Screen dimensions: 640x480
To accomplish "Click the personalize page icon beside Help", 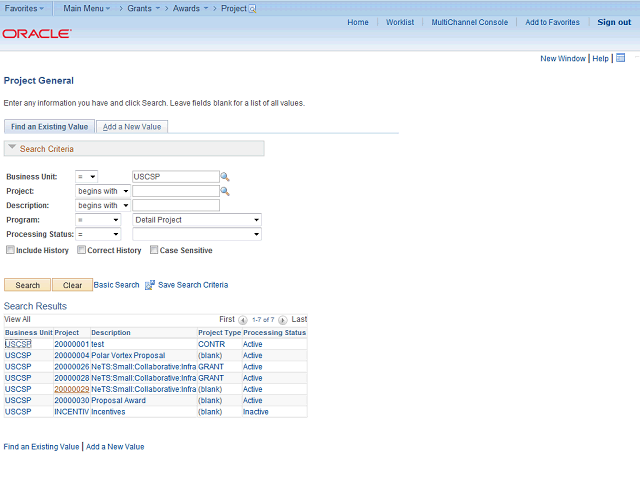I will pos(620,58).
